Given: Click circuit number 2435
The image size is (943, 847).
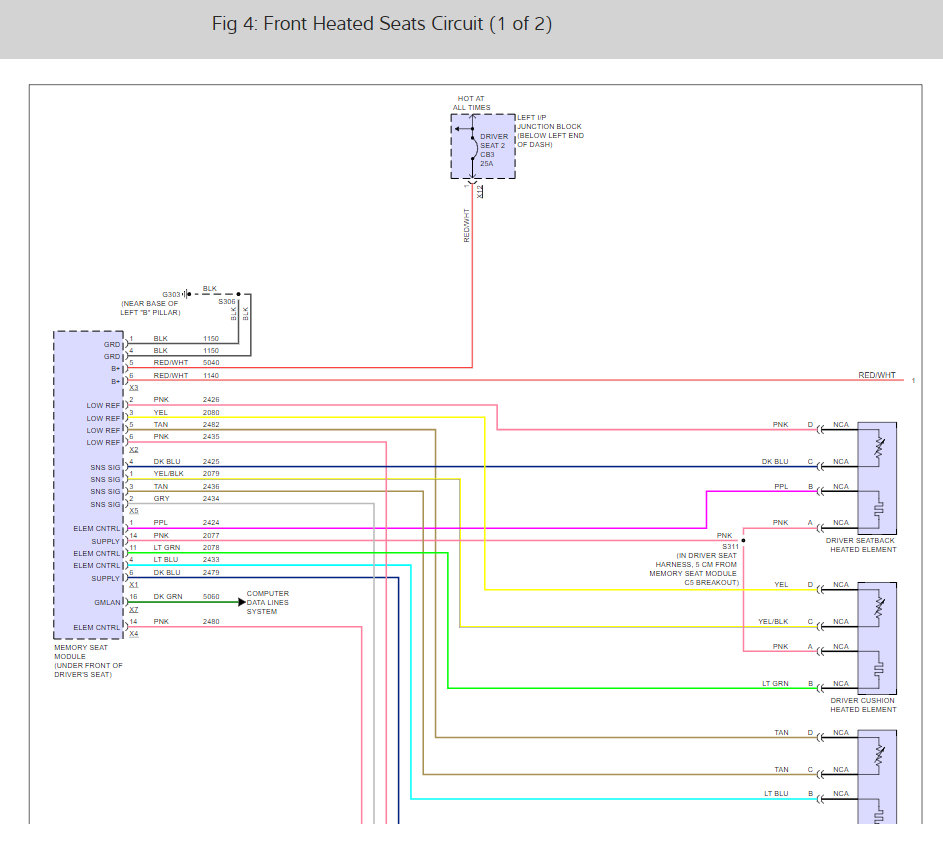Looking at the screenshot, I should (211, 437).
